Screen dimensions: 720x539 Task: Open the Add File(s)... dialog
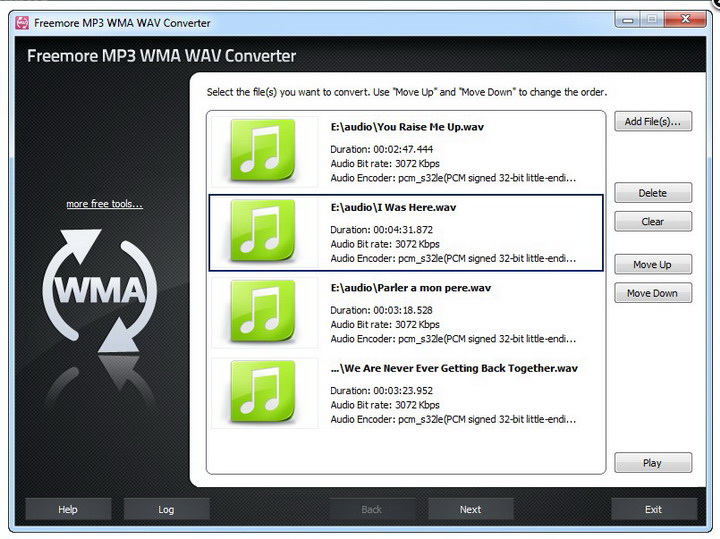(x=652, y=121)
